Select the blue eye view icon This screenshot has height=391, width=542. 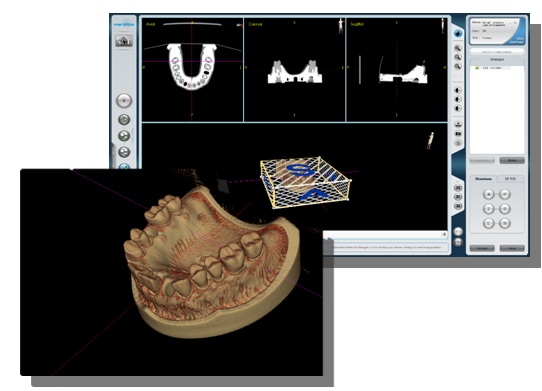coord(458,34)
